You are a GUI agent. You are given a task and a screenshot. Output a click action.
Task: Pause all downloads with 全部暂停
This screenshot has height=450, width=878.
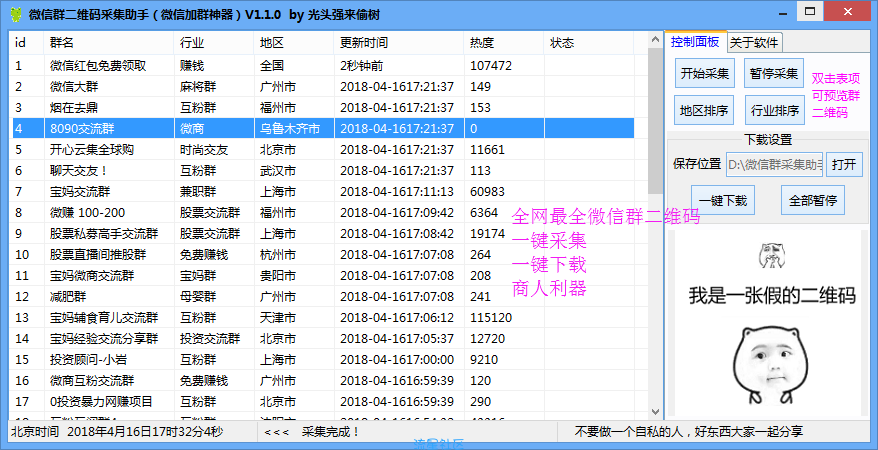click(812, 200)
